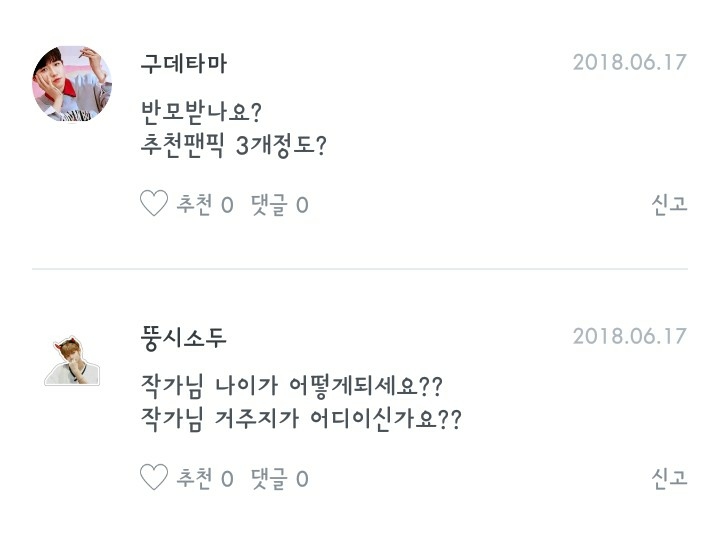
Task: Open the profile of username 구데타마
Action: [184, 63]
